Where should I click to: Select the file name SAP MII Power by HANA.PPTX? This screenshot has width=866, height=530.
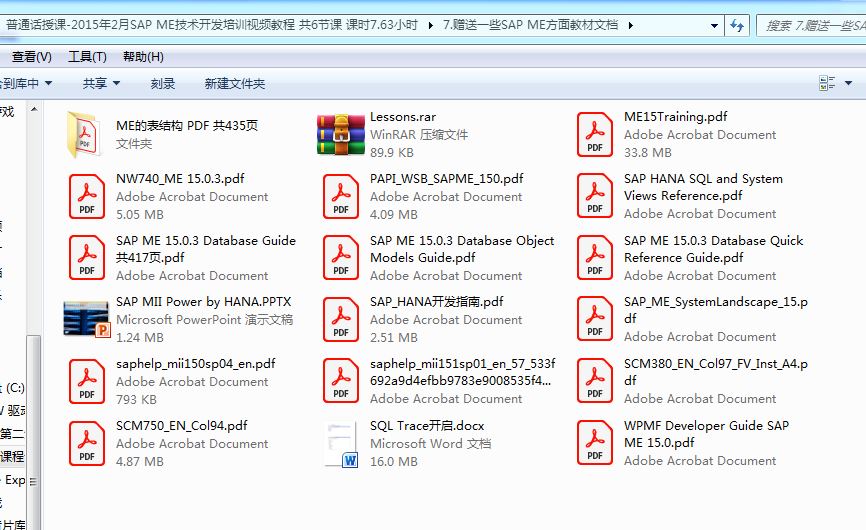click(x=203, y=302)
